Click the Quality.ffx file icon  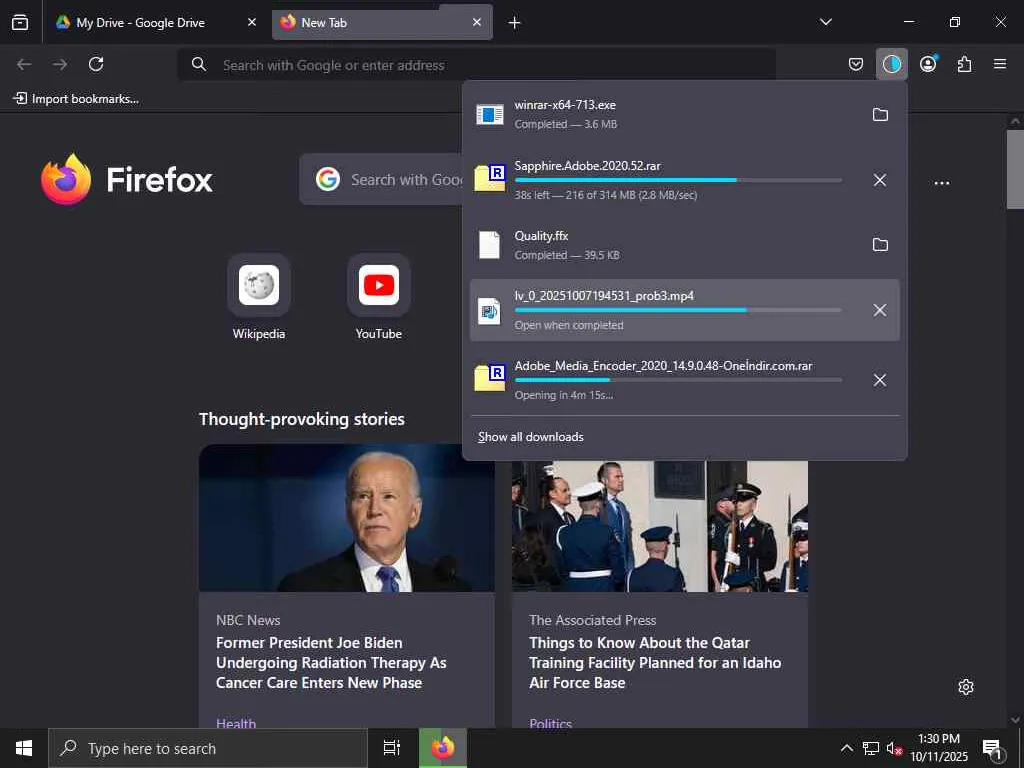tap(489, 245)
